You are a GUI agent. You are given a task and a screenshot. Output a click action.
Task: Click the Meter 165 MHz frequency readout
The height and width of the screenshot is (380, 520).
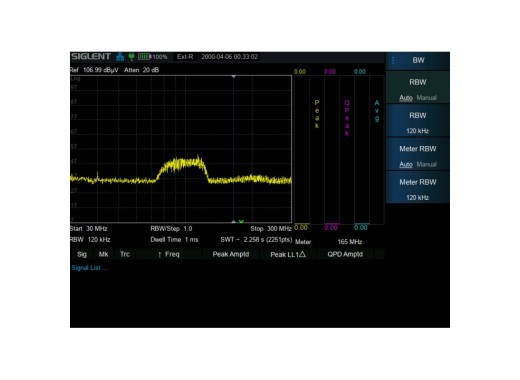(350, 242)
